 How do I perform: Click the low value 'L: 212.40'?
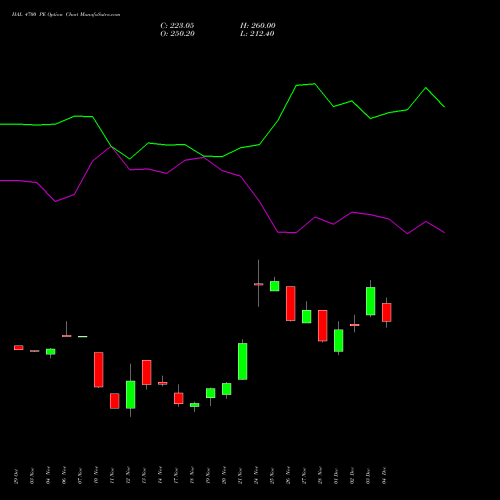pos(257,34)
